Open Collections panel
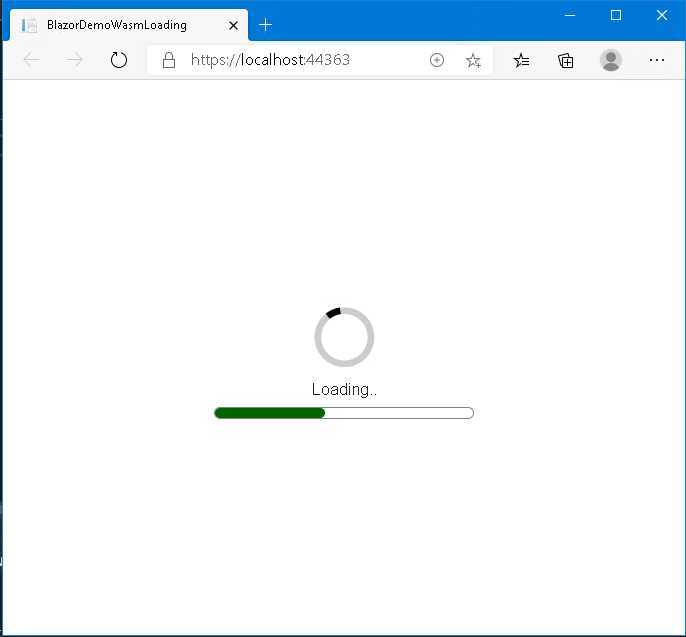 (566, 60)
